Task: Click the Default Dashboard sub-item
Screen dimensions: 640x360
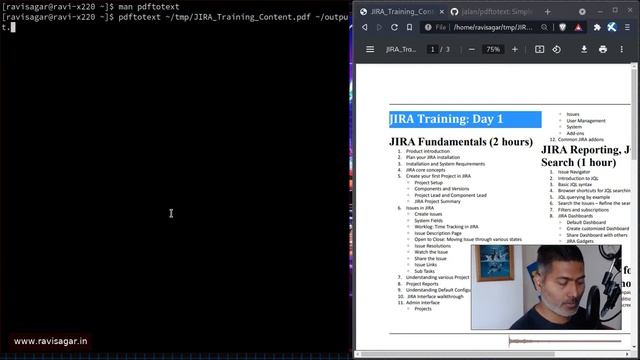Action: pyautogui.click(x=586, y=222)
